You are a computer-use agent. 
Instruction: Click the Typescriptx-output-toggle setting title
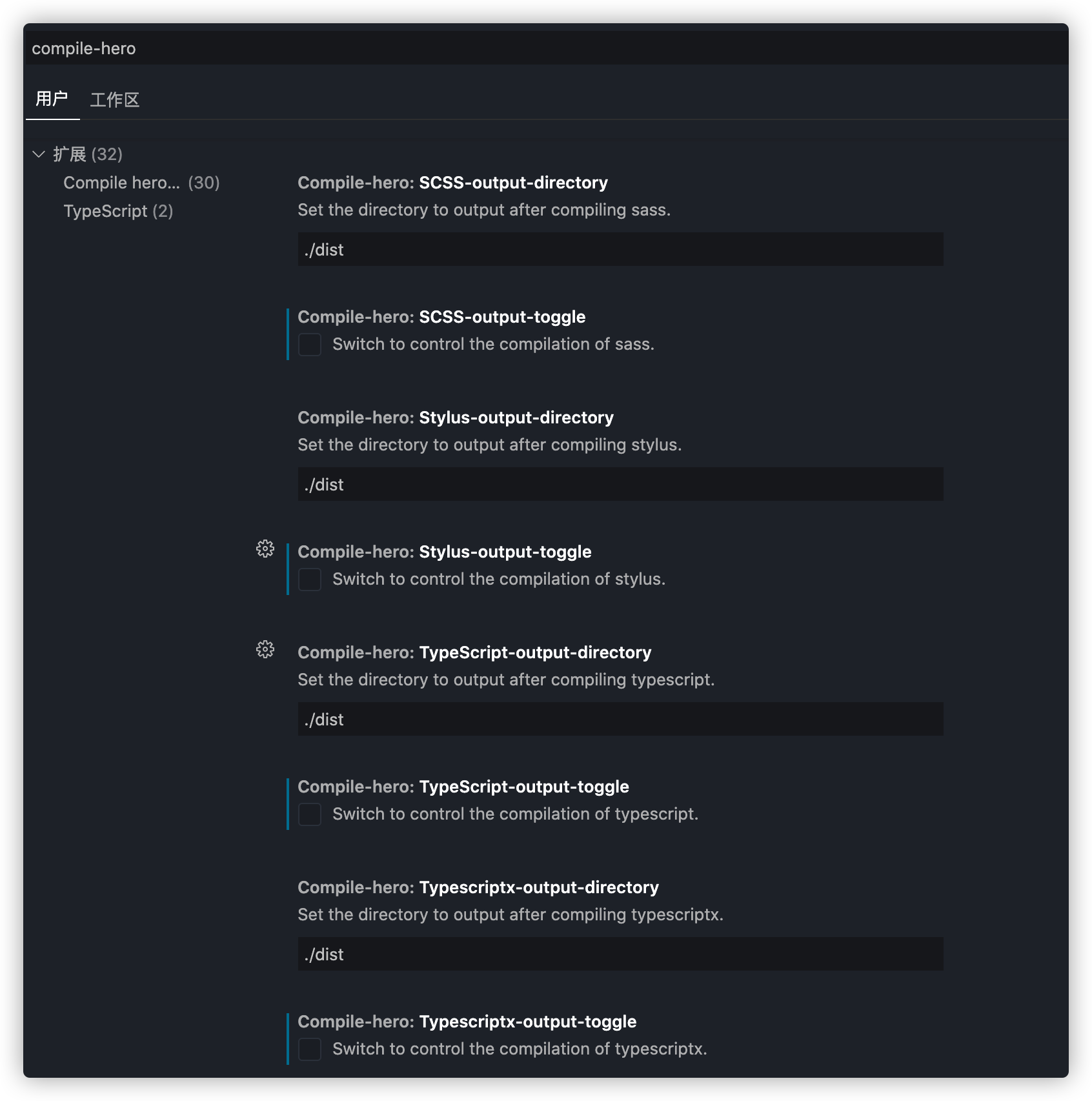point(467,1022)
